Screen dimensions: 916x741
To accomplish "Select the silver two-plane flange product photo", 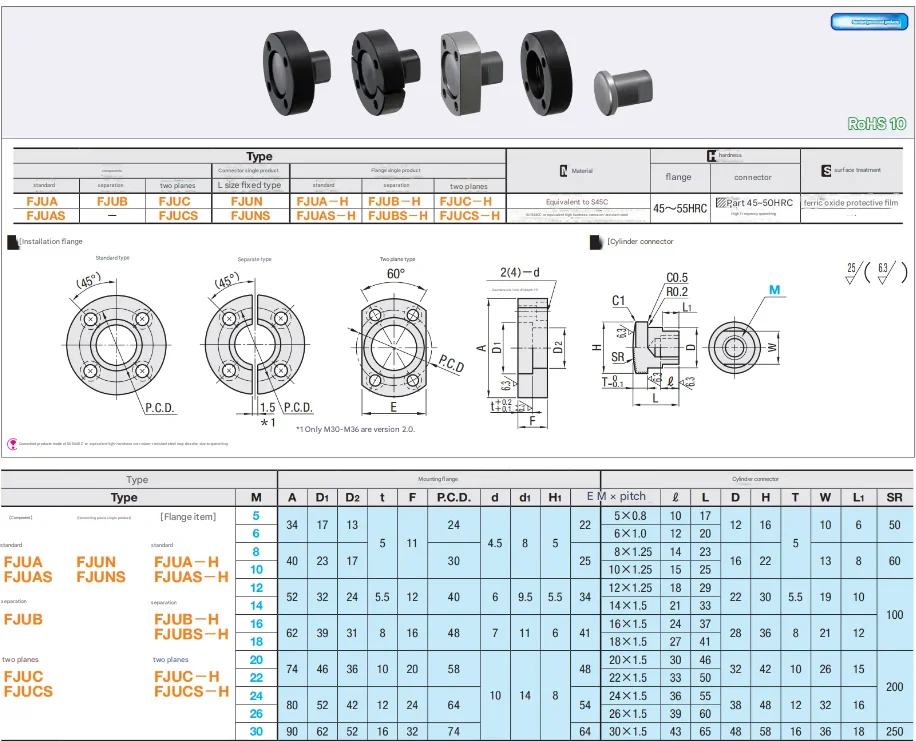I will tap(472, 72).
